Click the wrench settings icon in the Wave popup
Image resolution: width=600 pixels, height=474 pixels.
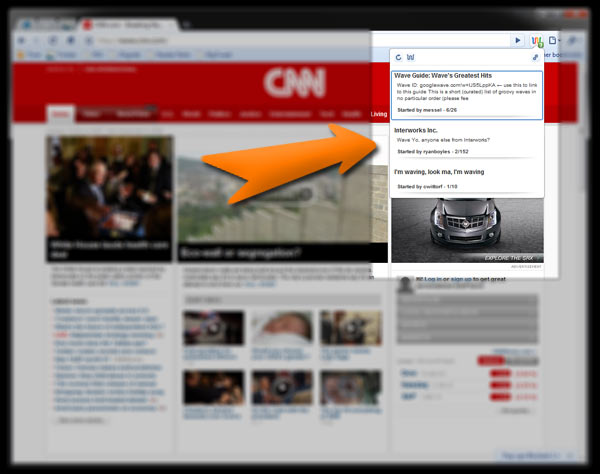pyautogui.click(x=535, y=58)
